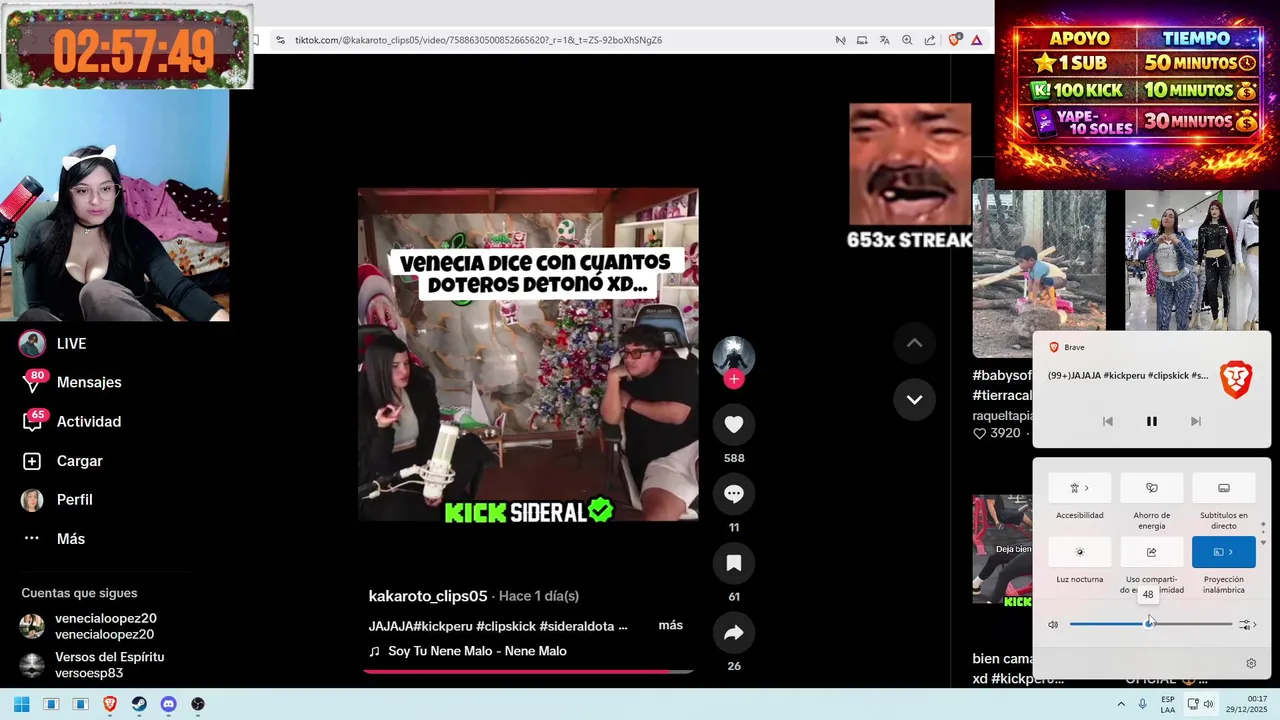Open Accesibilidad quick settings tile

[x=1079, y=488]
